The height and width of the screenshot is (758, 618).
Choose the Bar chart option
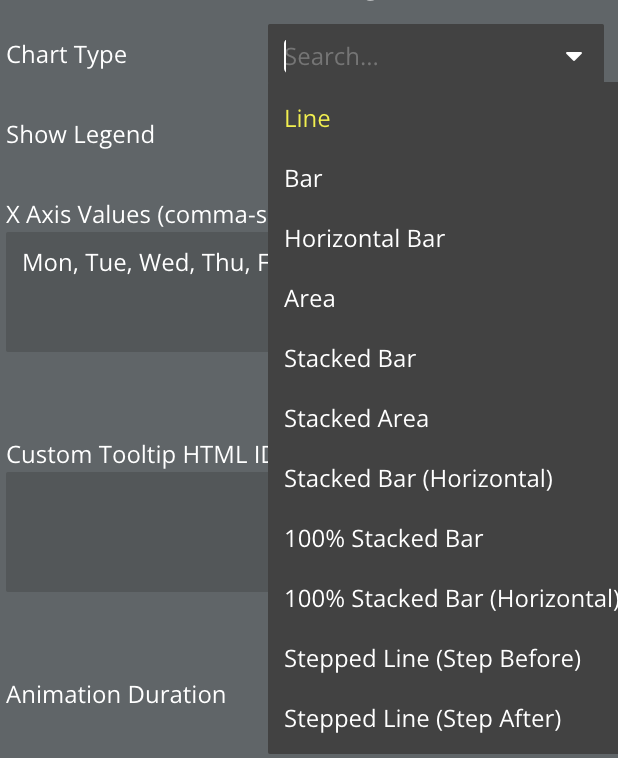point(303,178)
